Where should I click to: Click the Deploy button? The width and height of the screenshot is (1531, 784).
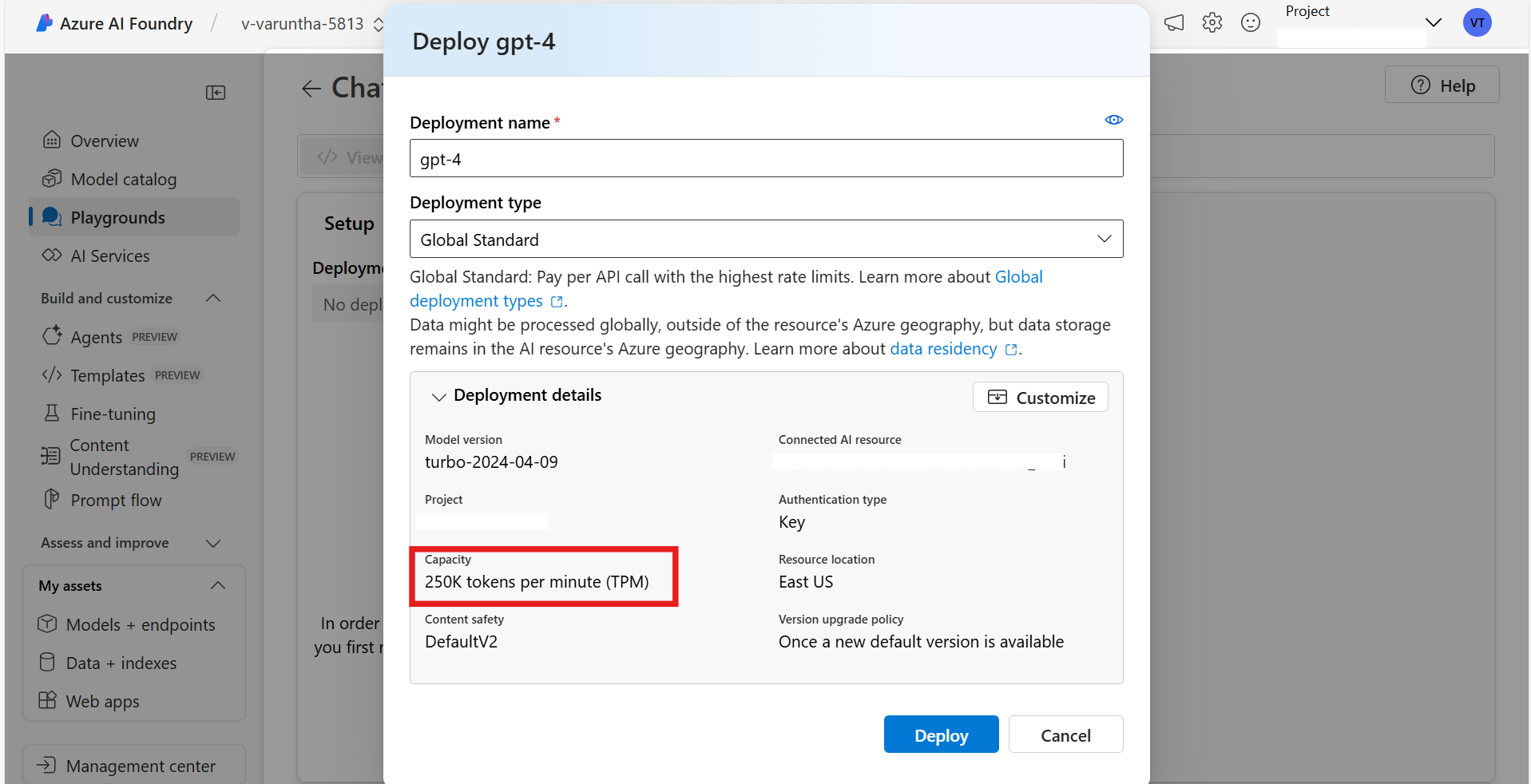[x=941, y=734]
